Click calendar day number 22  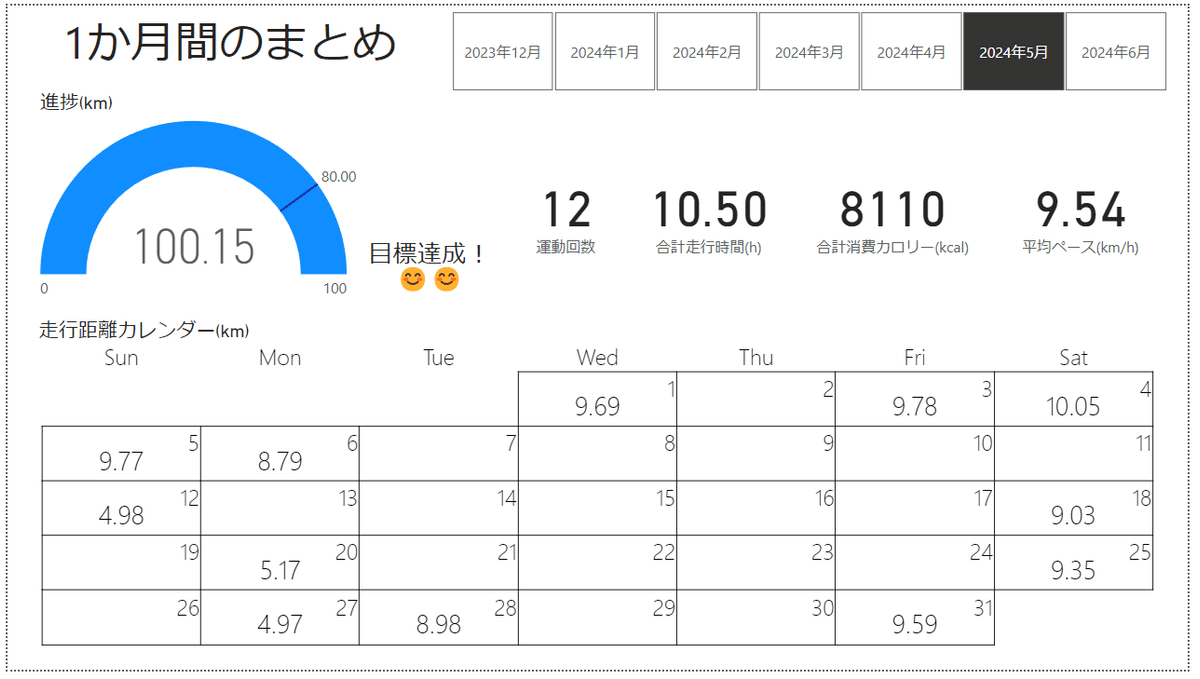665,552
